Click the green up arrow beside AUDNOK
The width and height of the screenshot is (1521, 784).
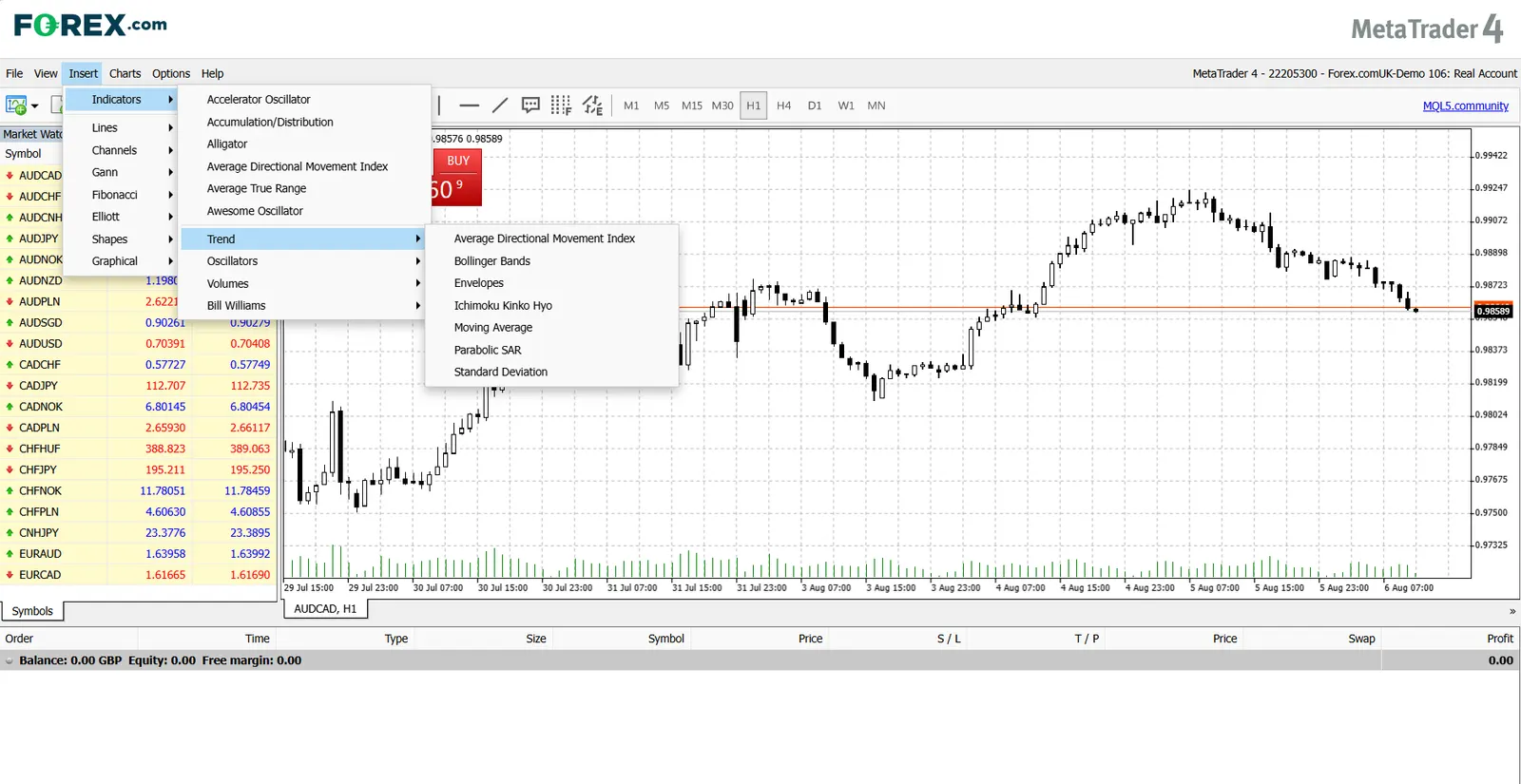tap(10, 259)
